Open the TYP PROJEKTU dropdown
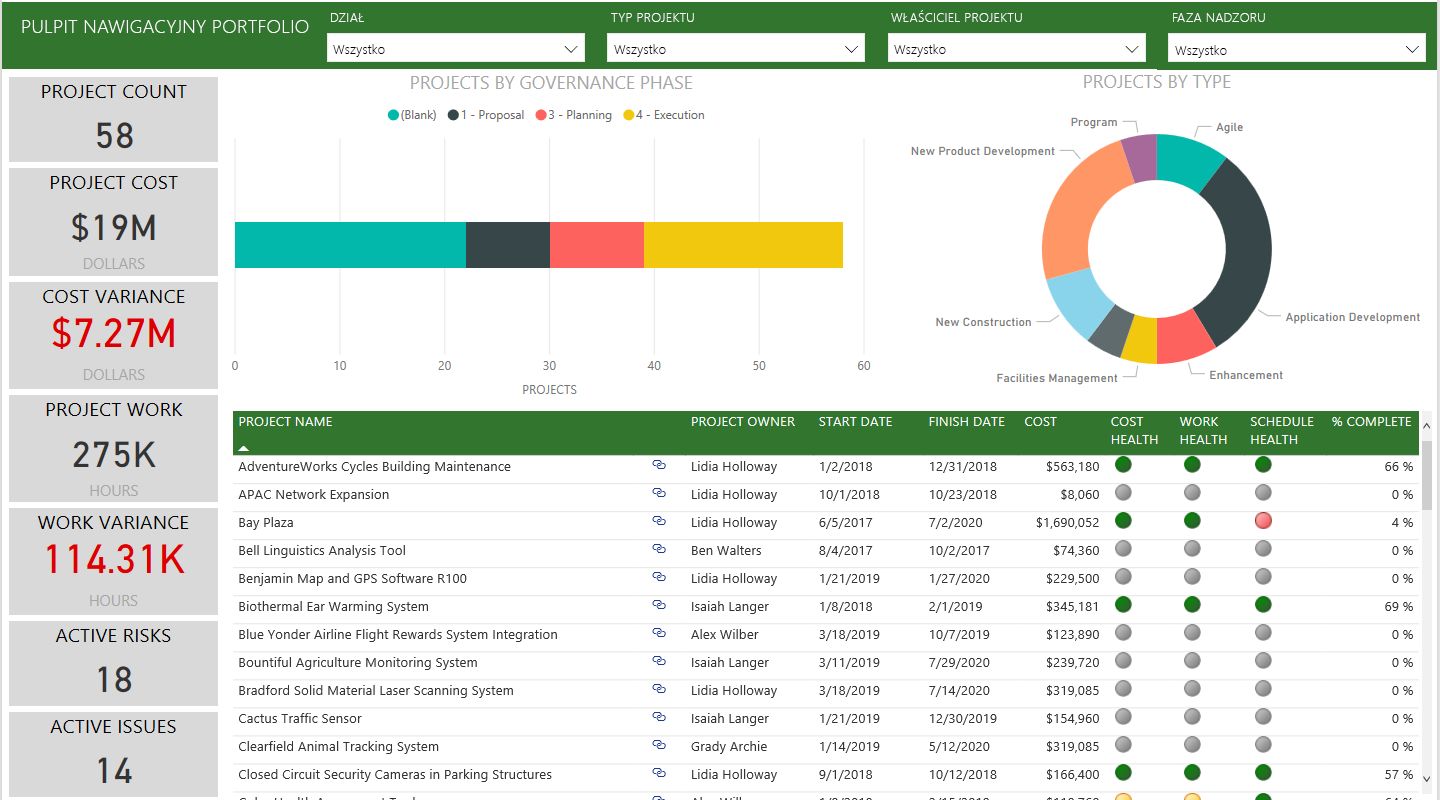1440x800 pixels. (x=735, y=47)
